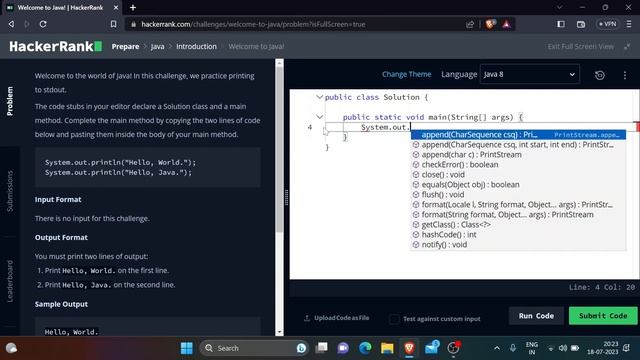Choose append(char c) autocomplete entry

[518, 155]
